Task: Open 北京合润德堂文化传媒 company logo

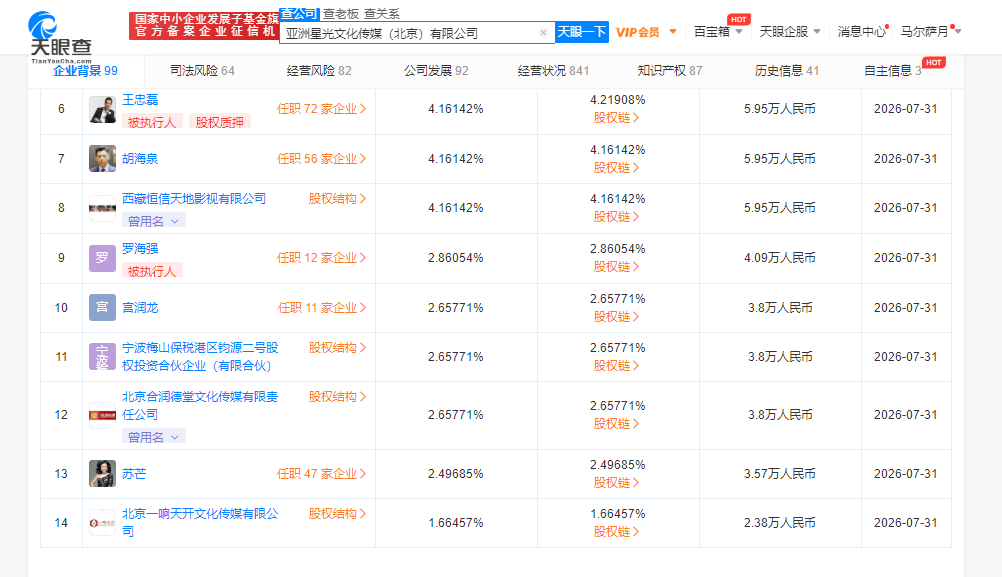Action: coord(102,415)
